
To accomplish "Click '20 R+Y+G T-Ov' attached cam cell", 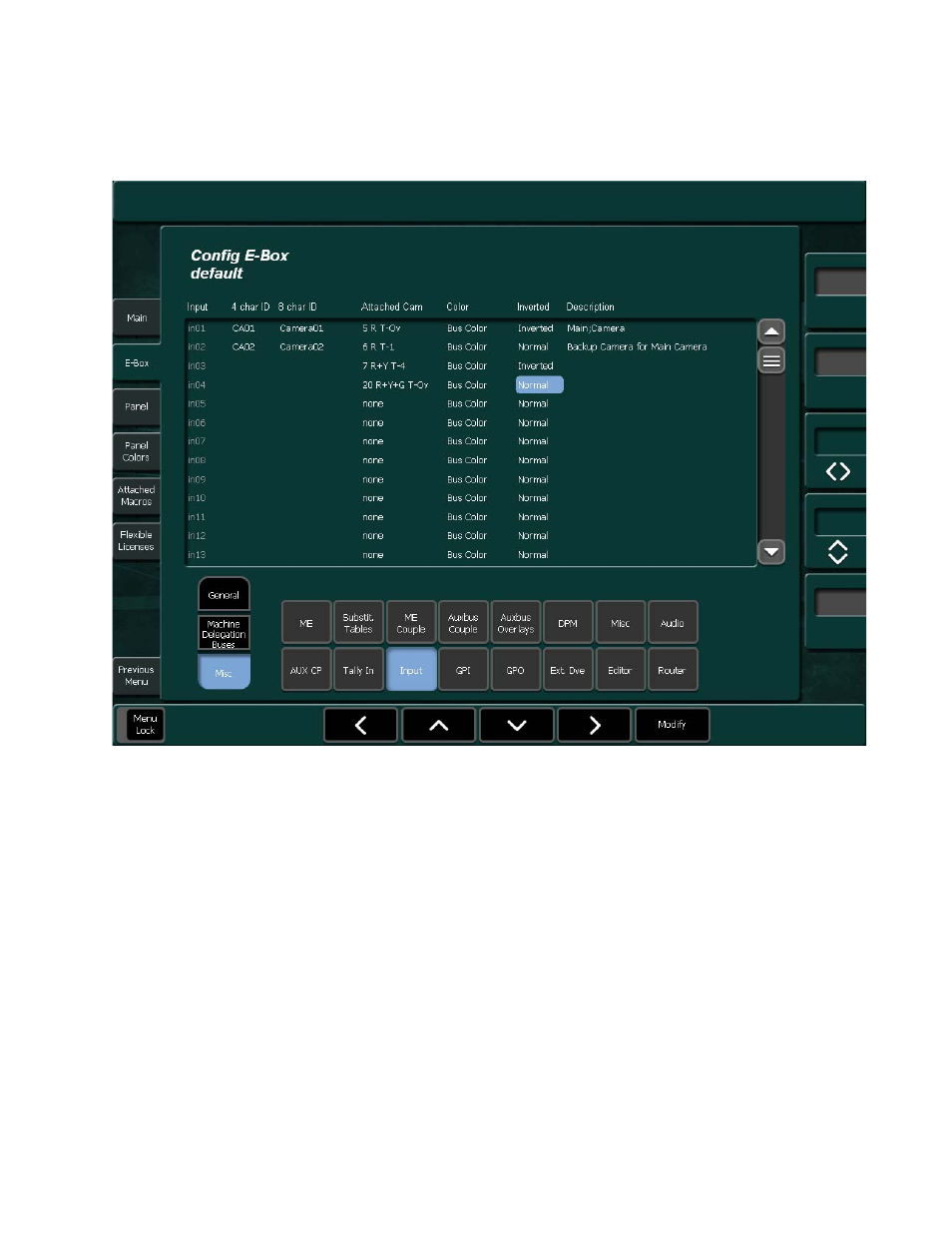I will click(395, 385).
